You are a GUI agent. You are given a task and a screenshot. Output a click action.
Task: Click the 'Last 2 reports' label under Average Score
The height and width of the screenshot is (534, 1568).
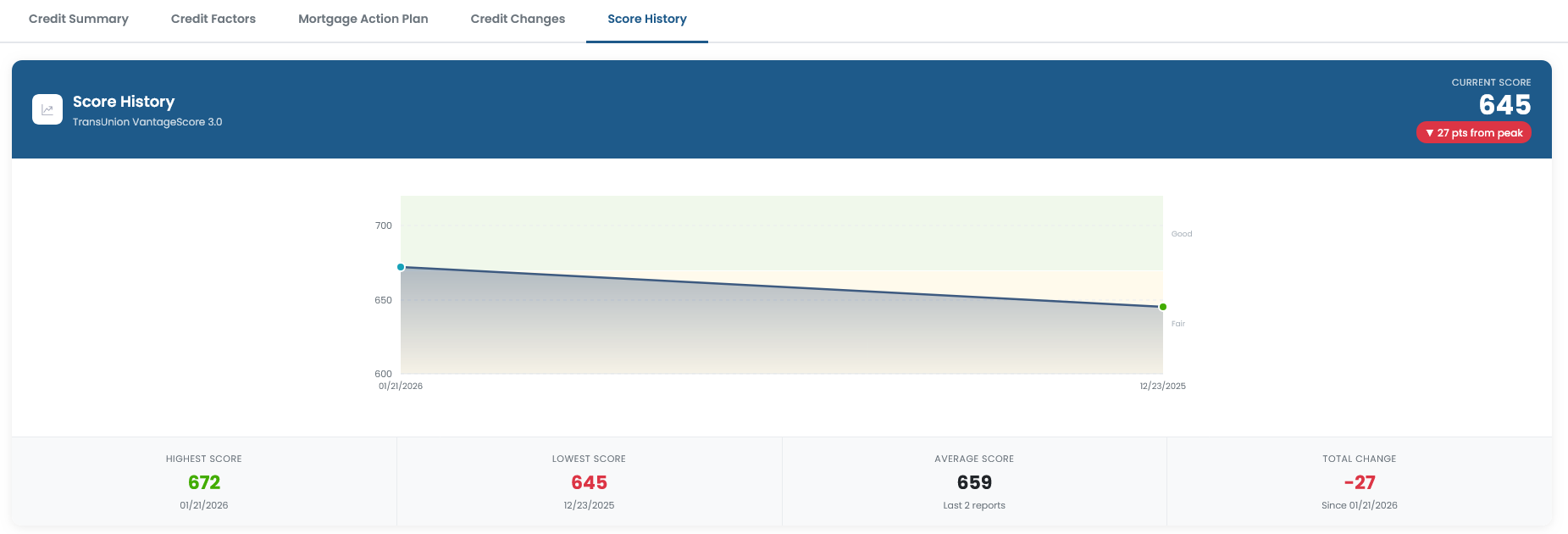(x=973, y=504)
